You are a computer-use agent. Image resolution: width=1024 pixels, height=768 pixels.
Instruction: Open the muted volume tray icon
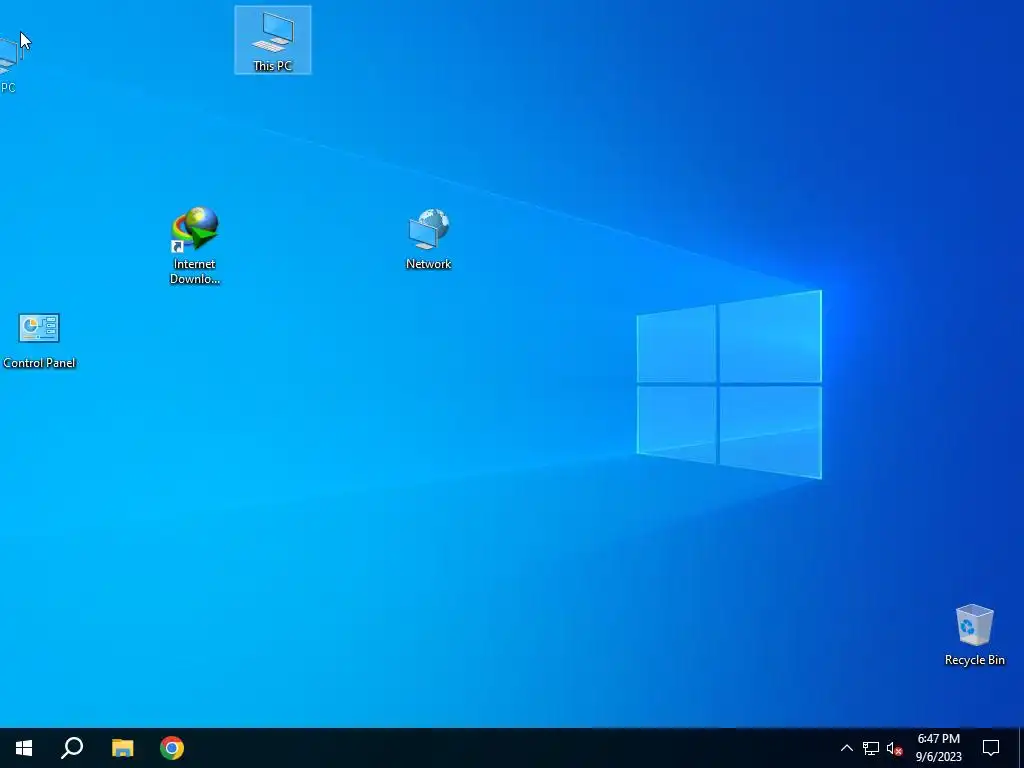[x=894, y=748]
